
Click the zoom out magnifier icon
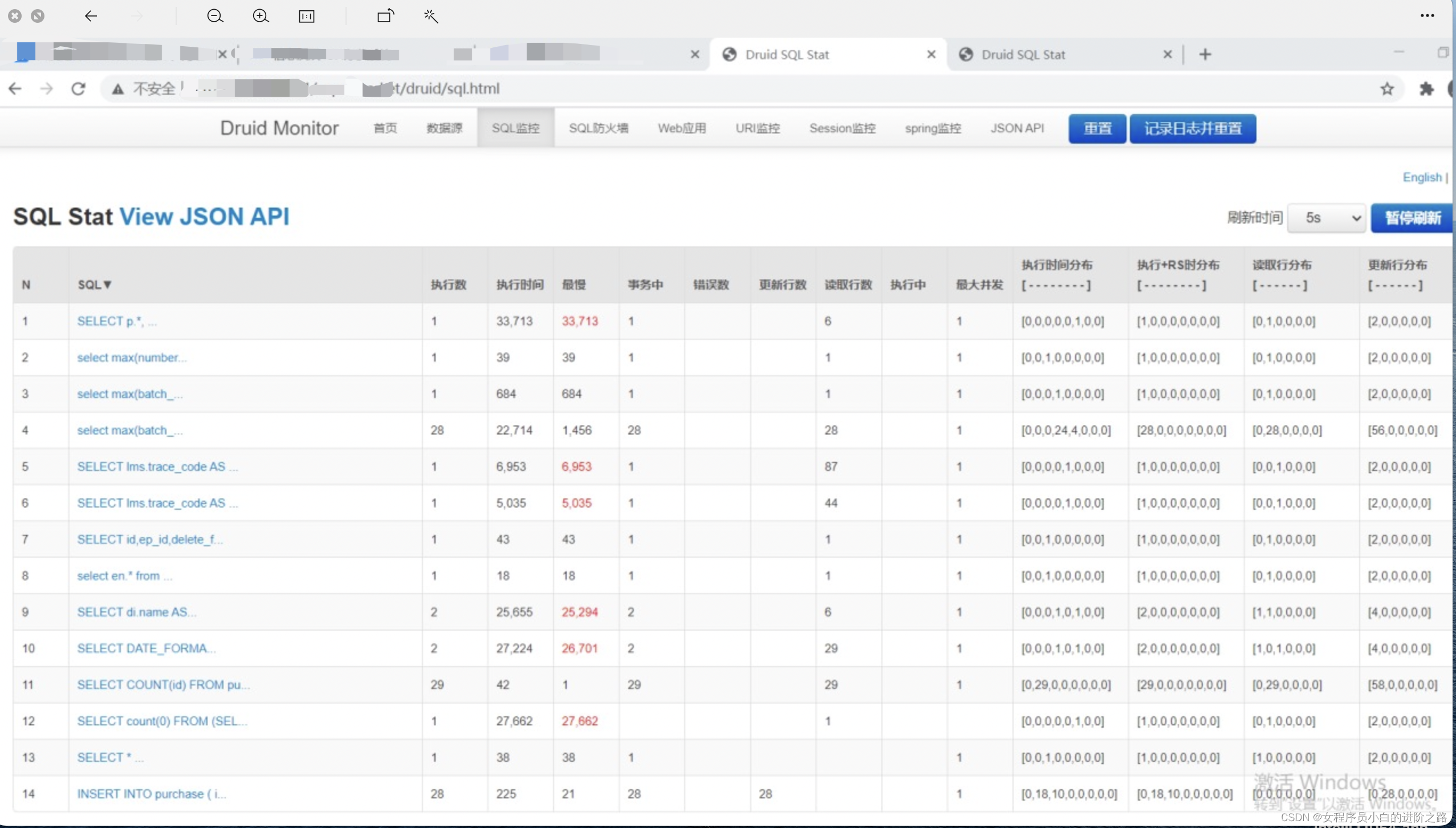point(215,16)
